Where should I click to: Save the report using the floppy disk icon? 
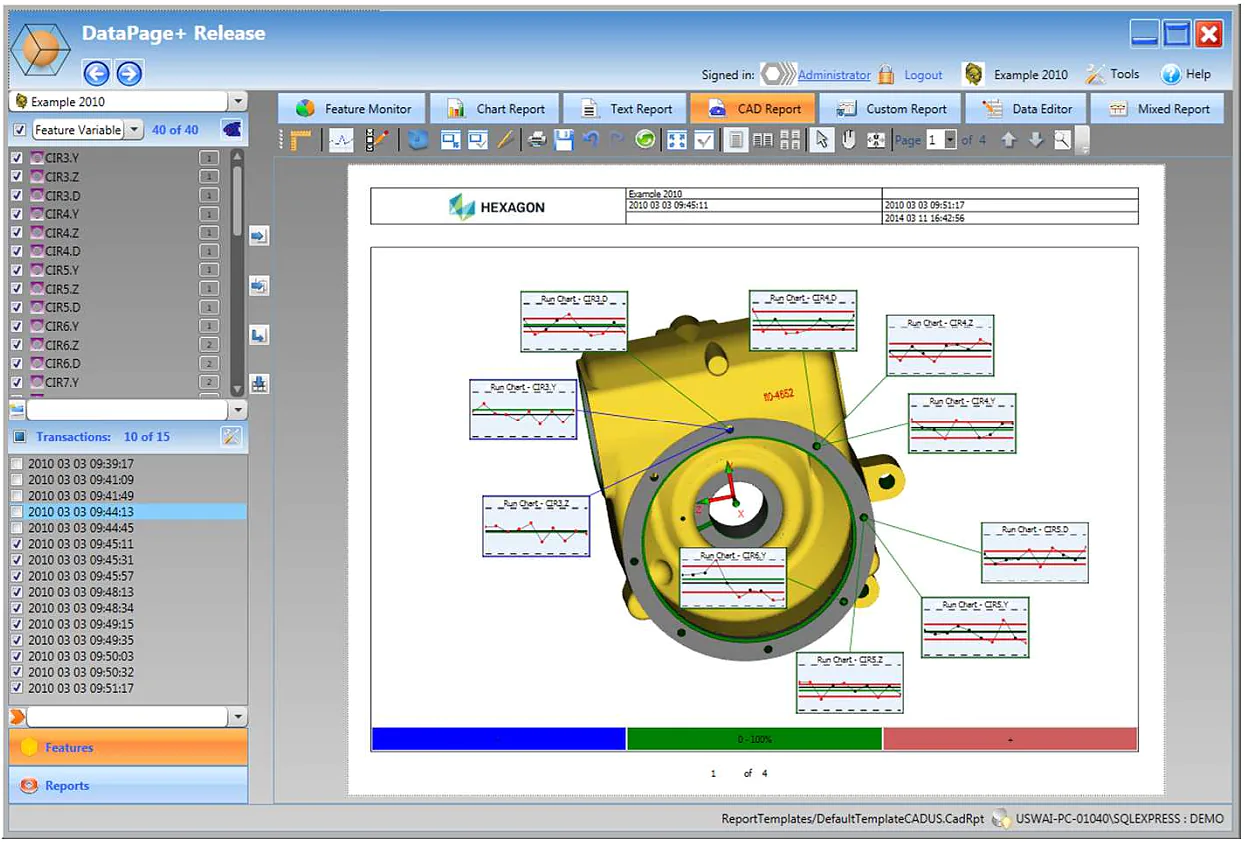click(564, 141)
